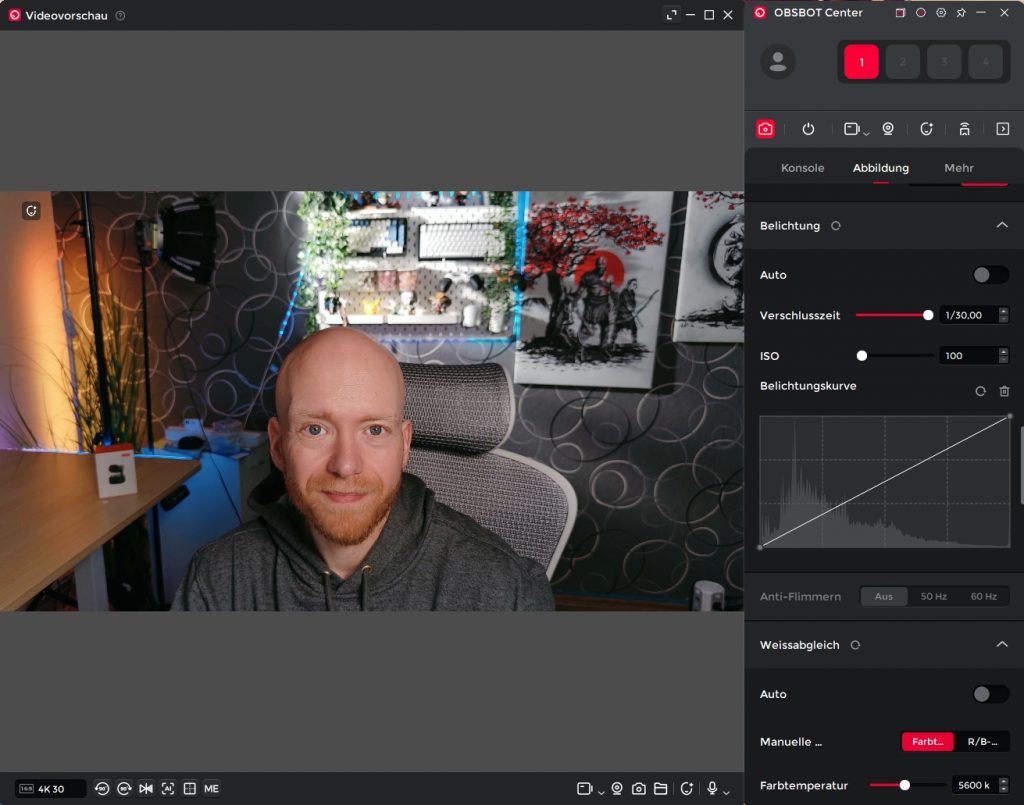Viewport: 1024px width, 805px height.
Task: Open the 4K 30 resolution selector
Action: pos(50,789)
